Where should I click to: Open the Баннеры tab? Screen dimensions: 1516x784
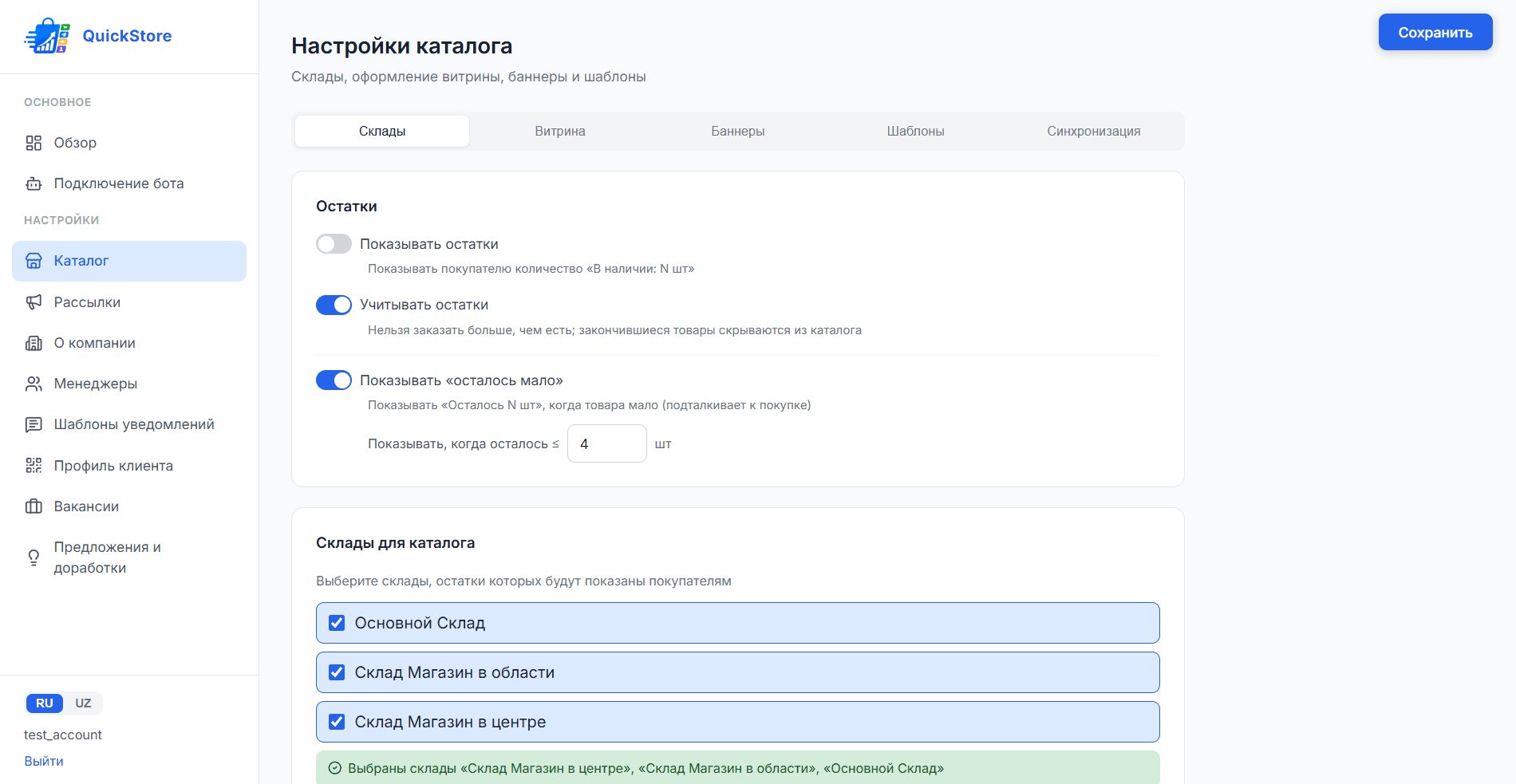[x=738, y=131]
